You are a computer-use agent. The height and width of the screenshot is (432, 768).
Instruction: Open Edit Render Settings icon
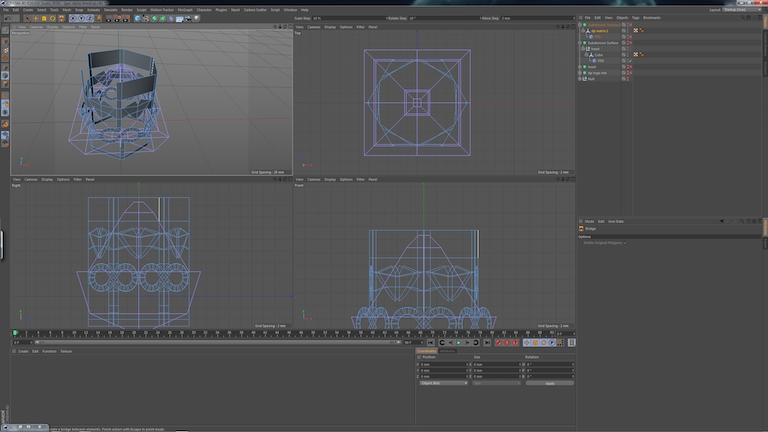click(127, 19)
